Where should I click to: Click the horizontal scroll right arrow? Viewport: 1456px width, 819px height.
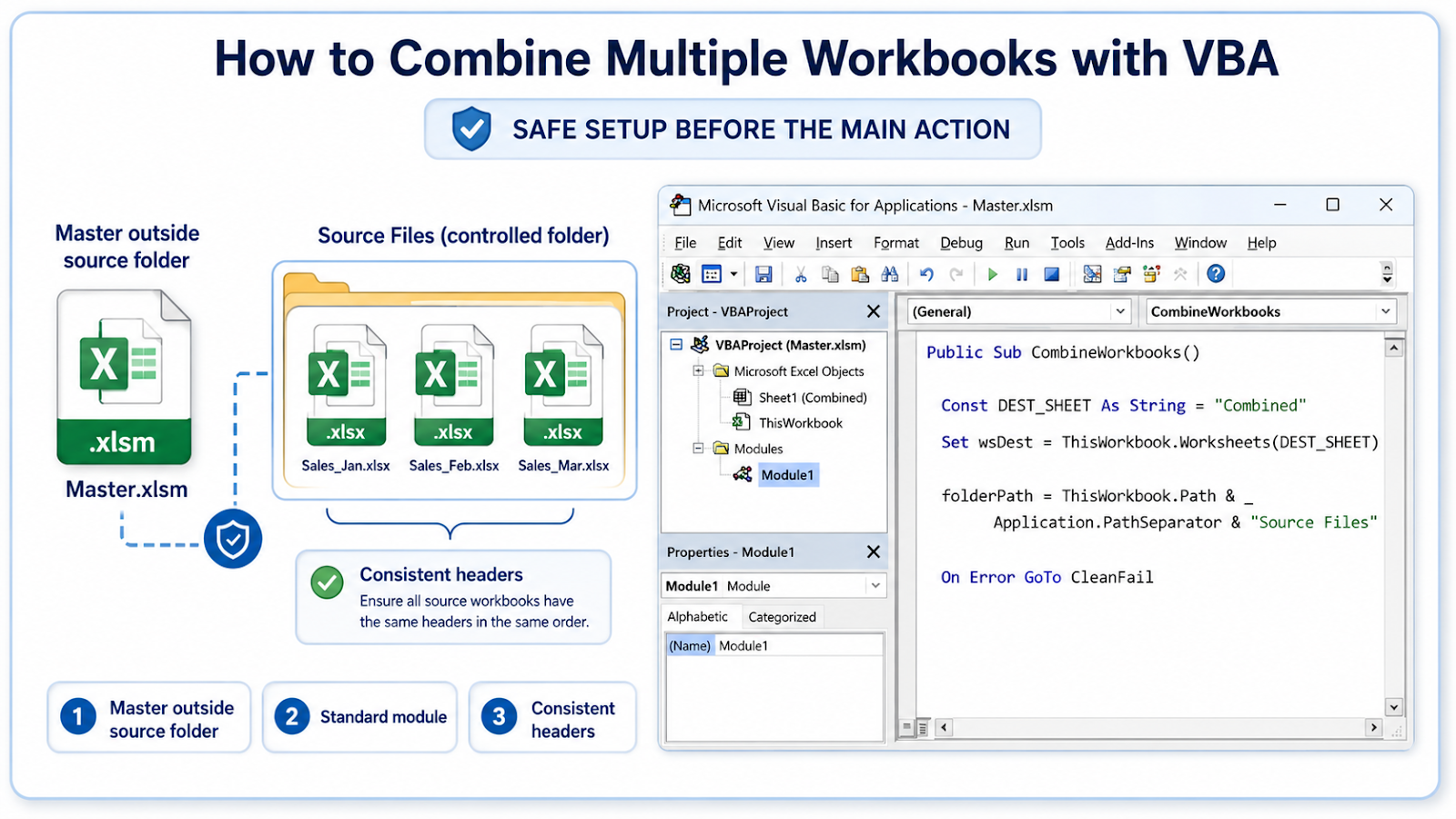tap(1374, 727)
